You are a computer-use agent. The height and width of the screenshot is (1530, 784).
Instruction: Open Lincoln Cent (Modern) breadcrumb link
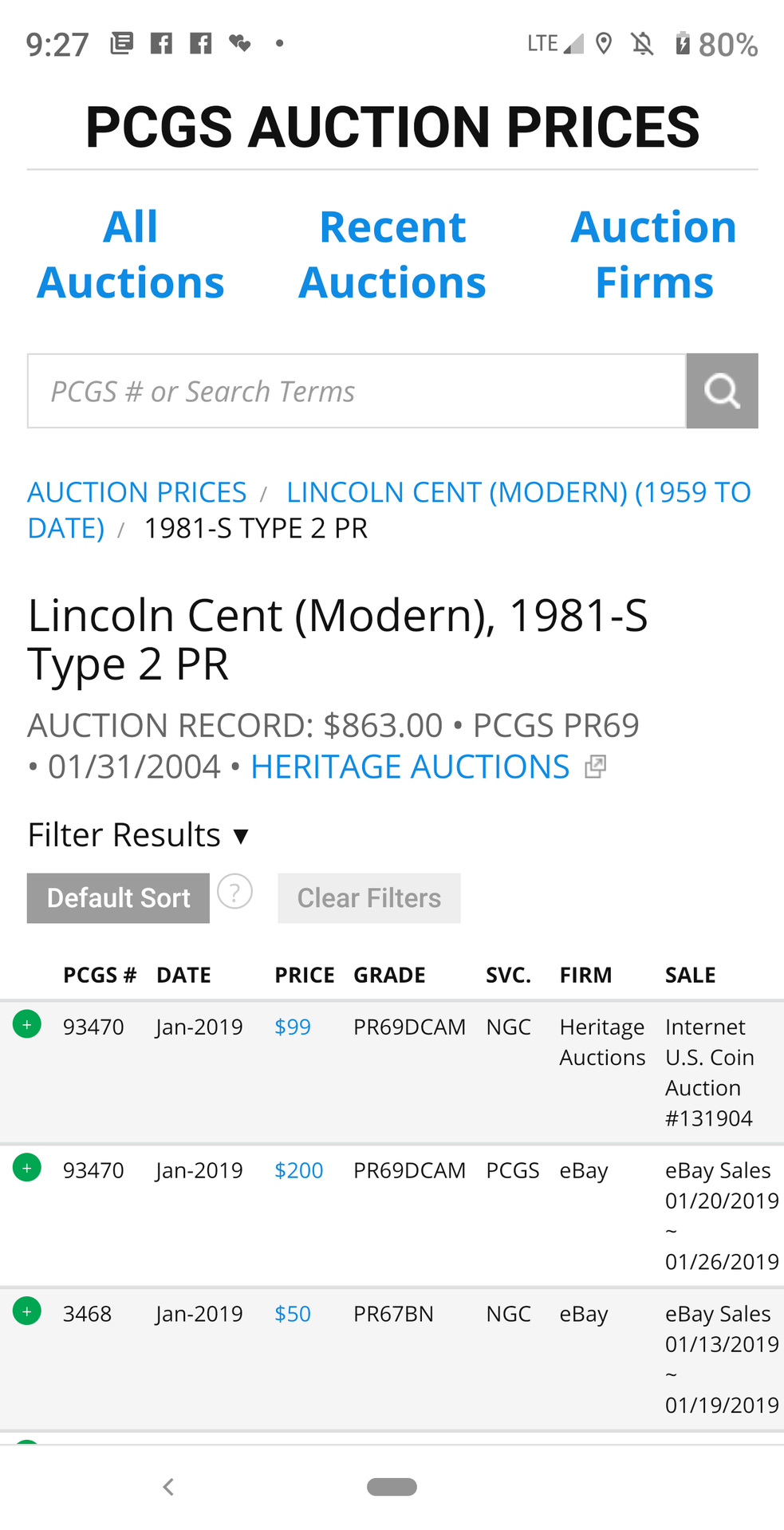tap(518, 492)
